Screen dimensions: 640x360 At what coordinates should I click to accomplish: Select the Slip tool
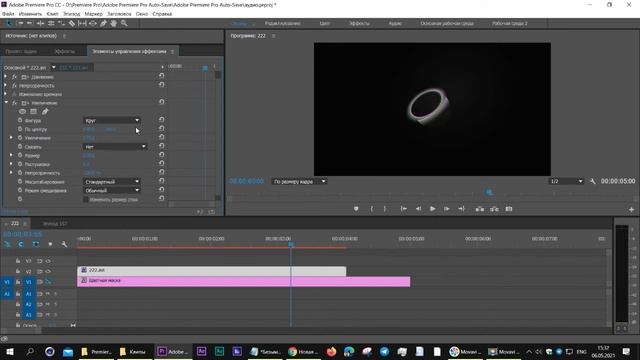click(x=82, y=24)
